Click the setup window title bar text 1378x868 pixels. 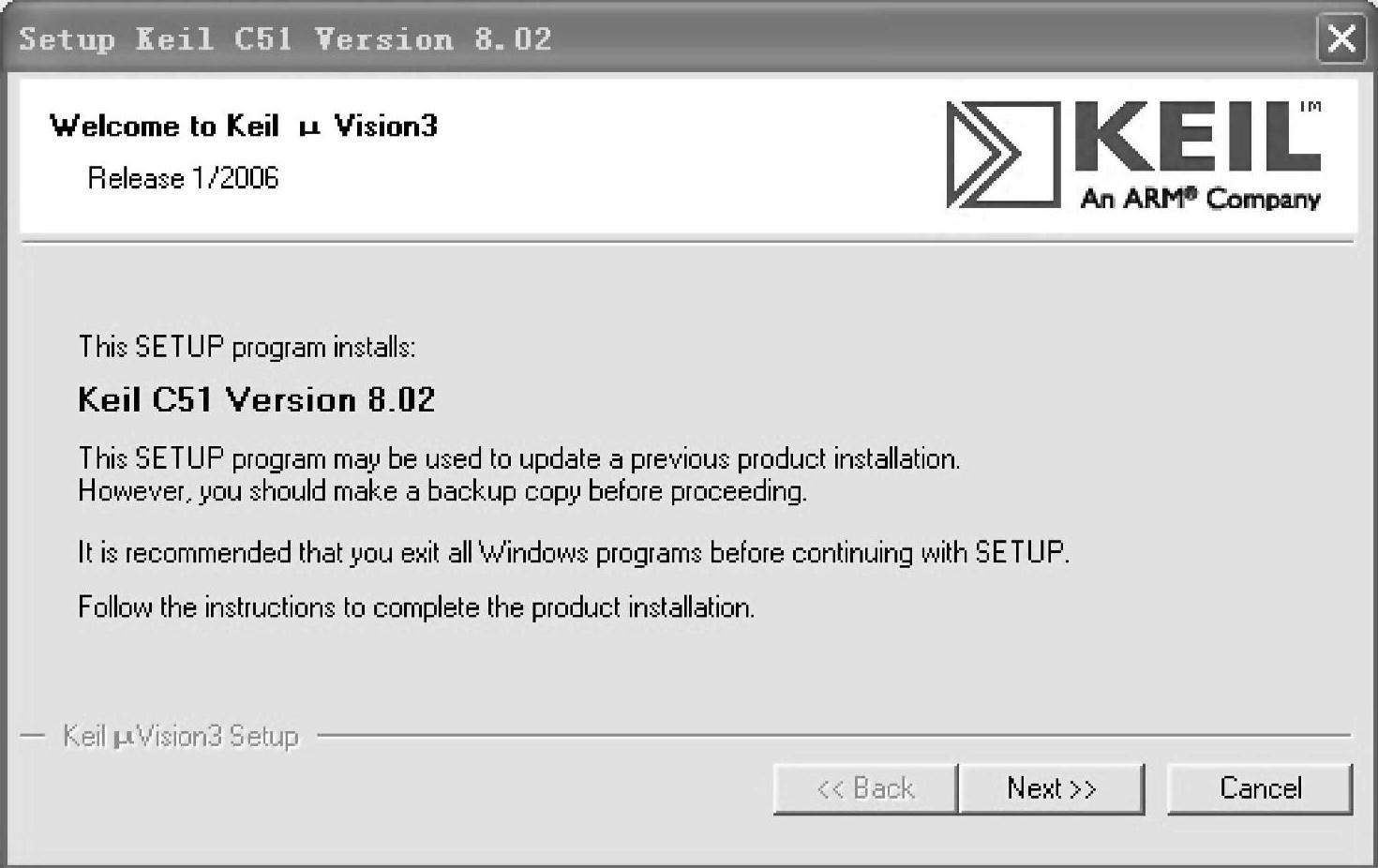(285, 39)
